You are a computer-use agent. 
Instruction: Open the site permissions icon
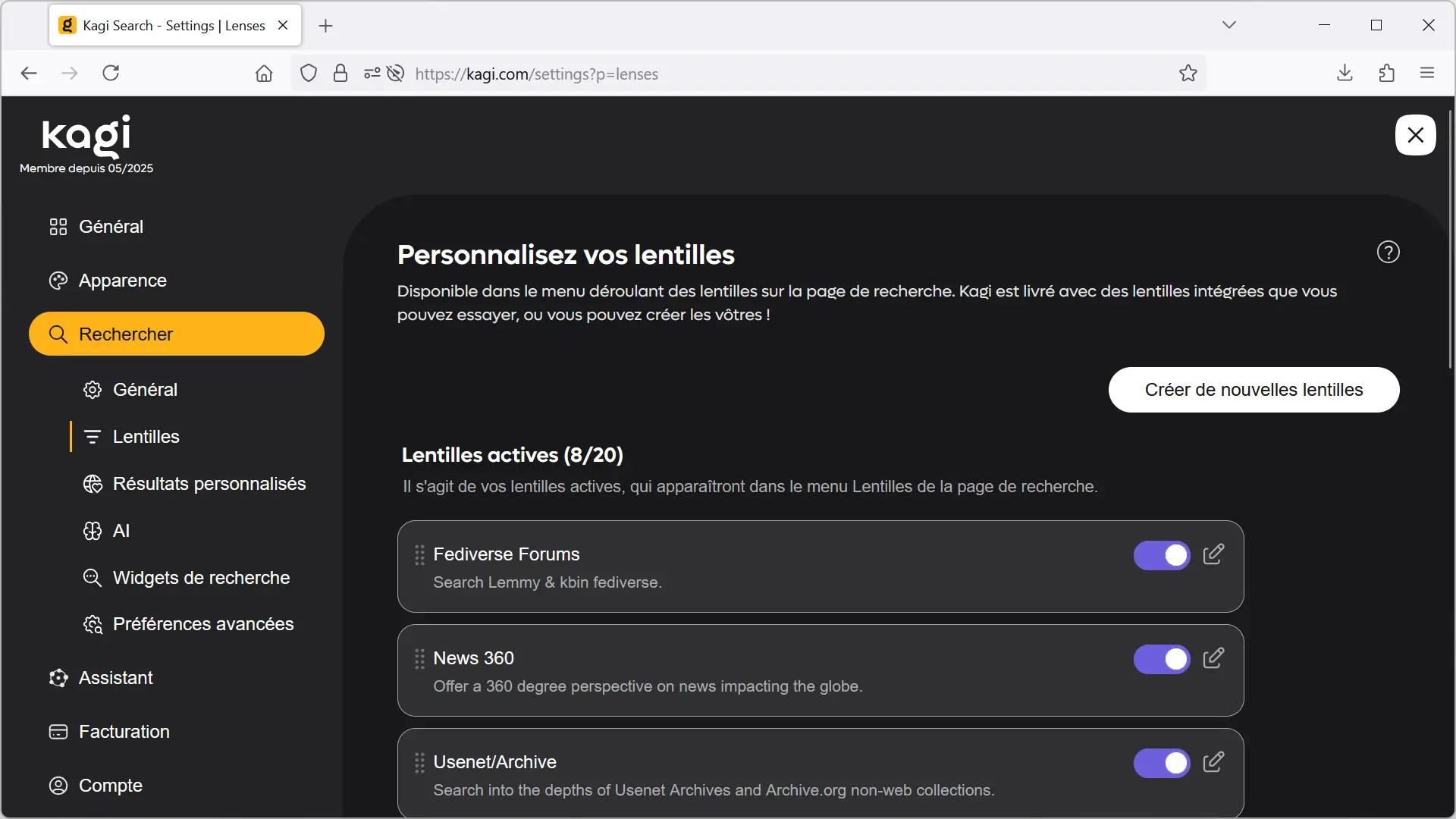[372, 74]
